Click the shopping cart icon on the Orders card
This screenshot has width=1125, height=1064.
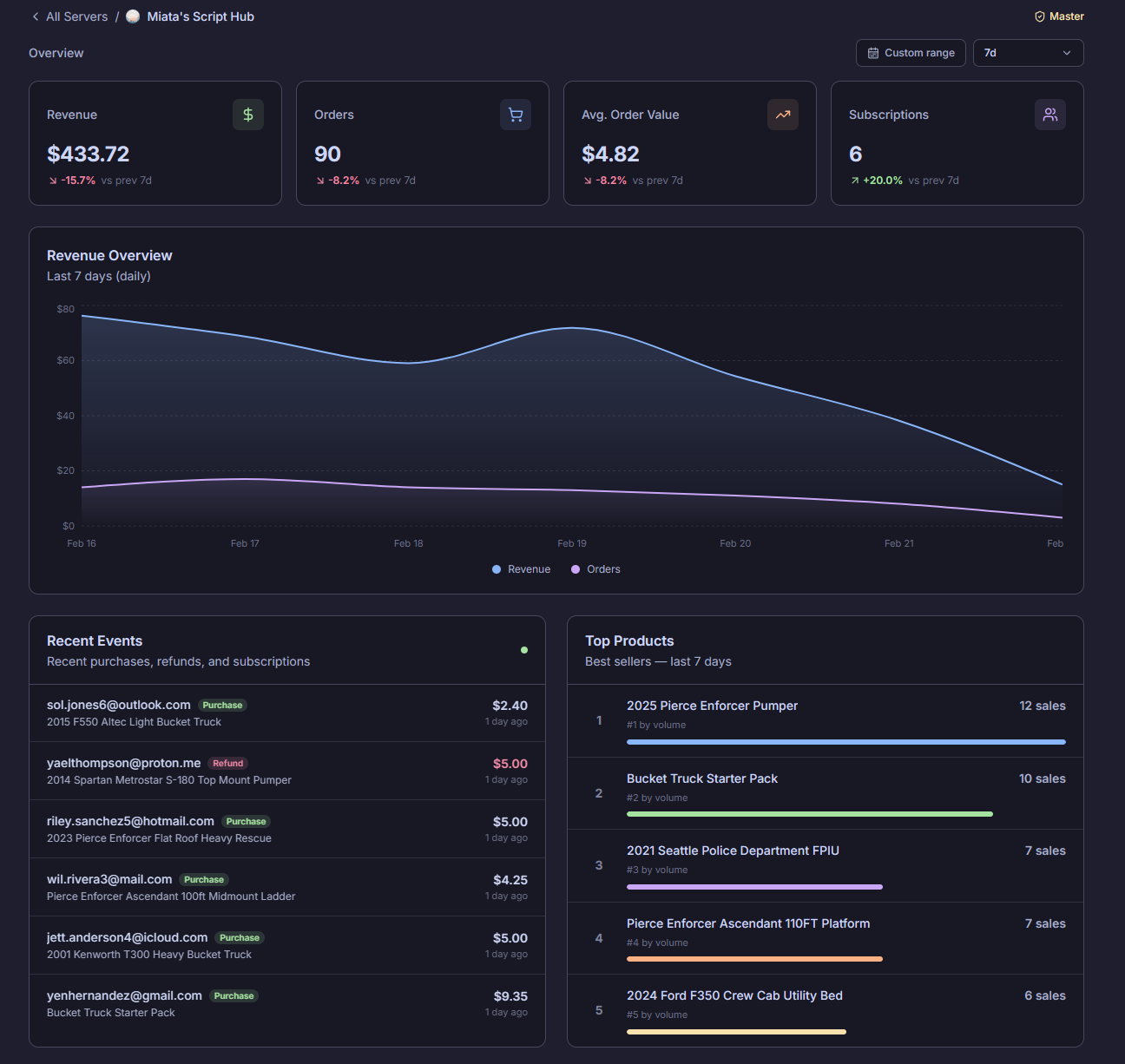pyautogui.click(x=515, y=114)
